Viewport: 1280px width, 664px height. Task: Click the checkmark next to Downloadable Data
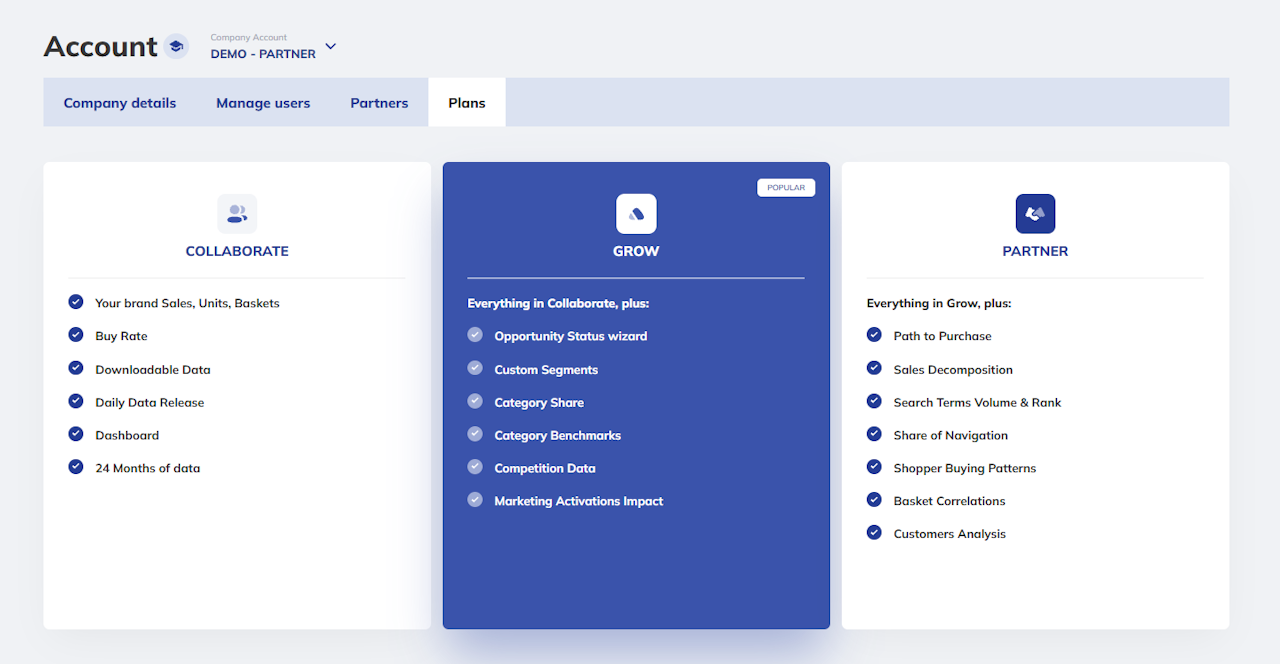(76, 368)
